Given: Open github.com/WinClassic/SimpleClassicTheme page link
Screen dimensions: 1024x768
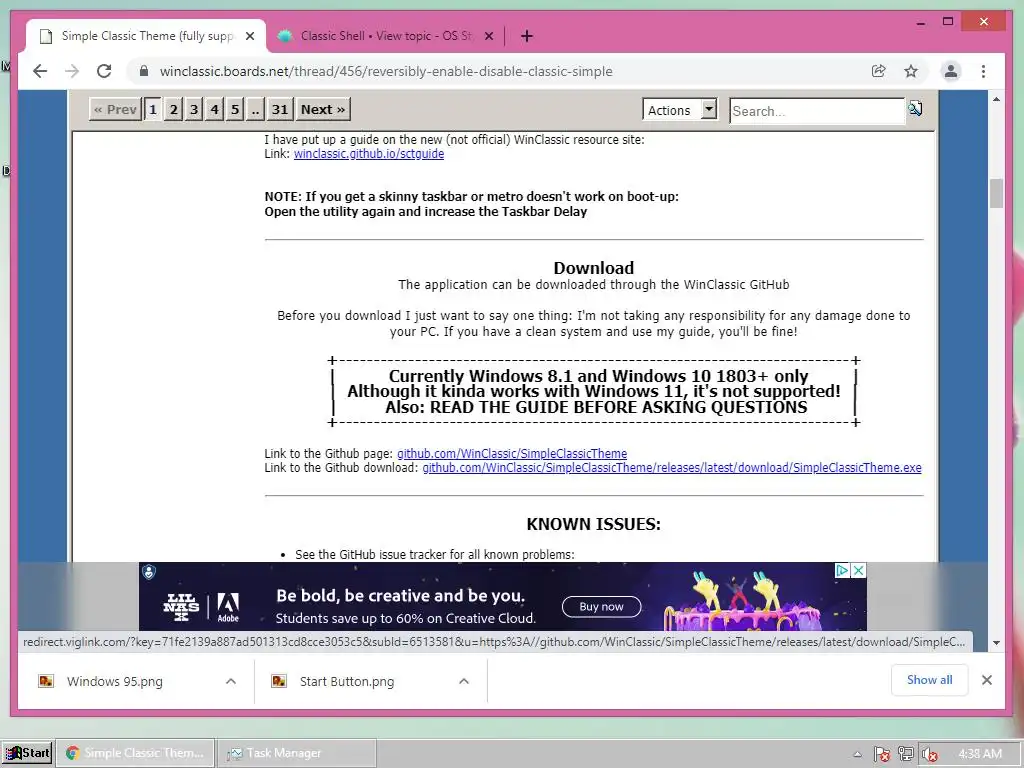Looking at the screenshot, I should pos(512,453).
